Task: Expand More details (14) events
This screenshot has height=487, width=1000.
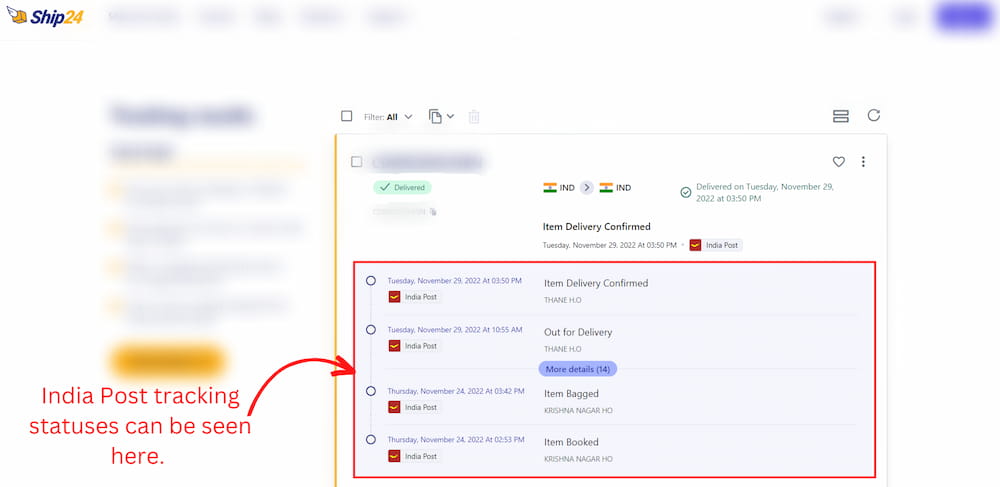Action: (x=578, y=369)
